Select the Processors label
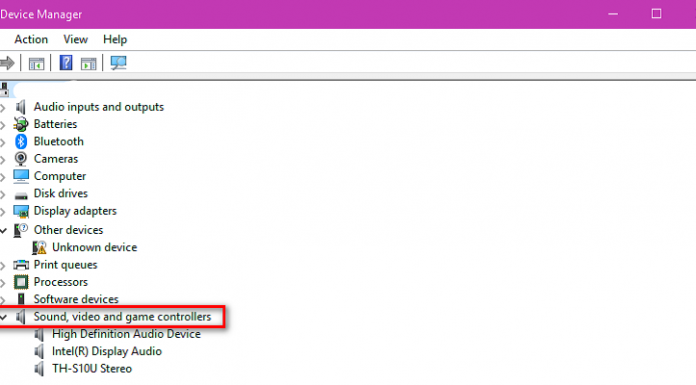 (x=61, y=282)
